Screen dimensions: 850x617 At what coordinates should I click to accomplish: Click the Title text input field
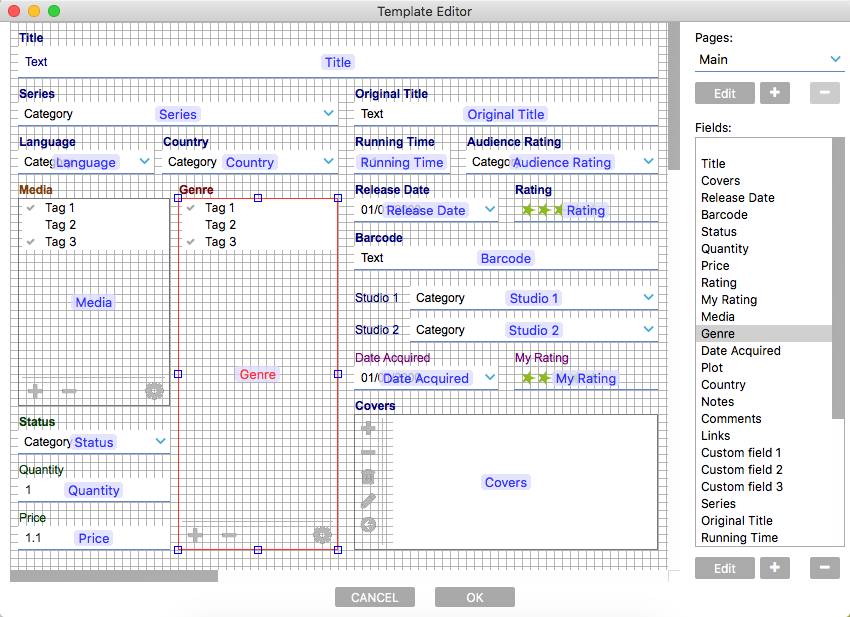click(x=338, y=62)
